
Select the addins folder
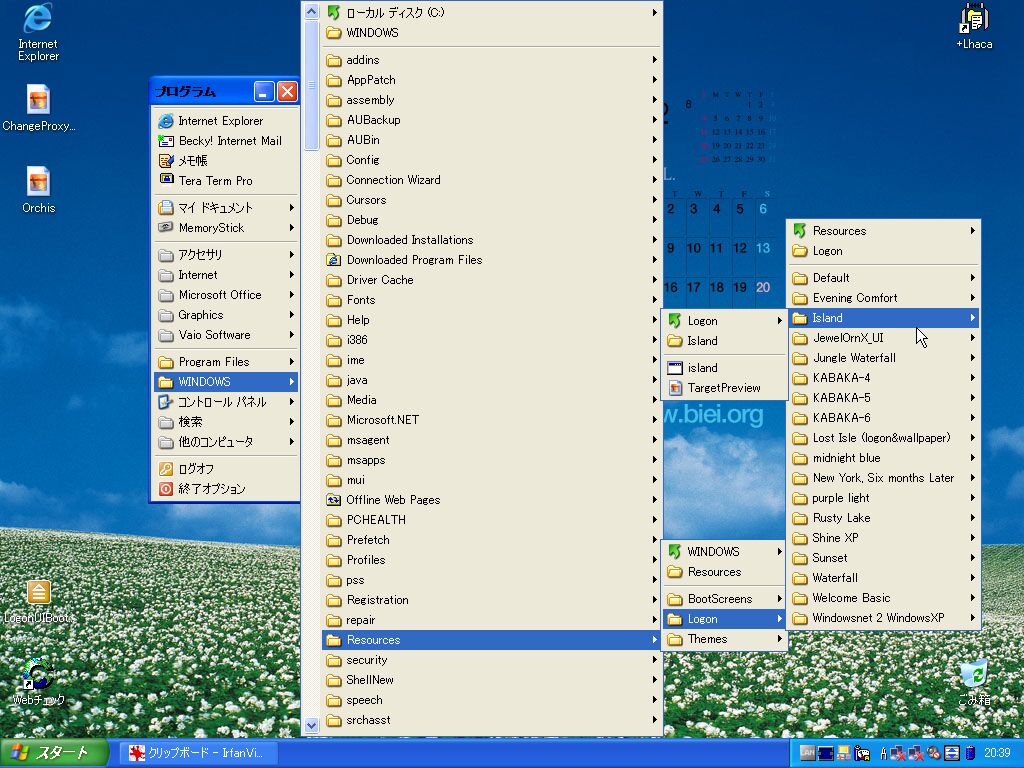pyautogui.click(x=492, y=59)
